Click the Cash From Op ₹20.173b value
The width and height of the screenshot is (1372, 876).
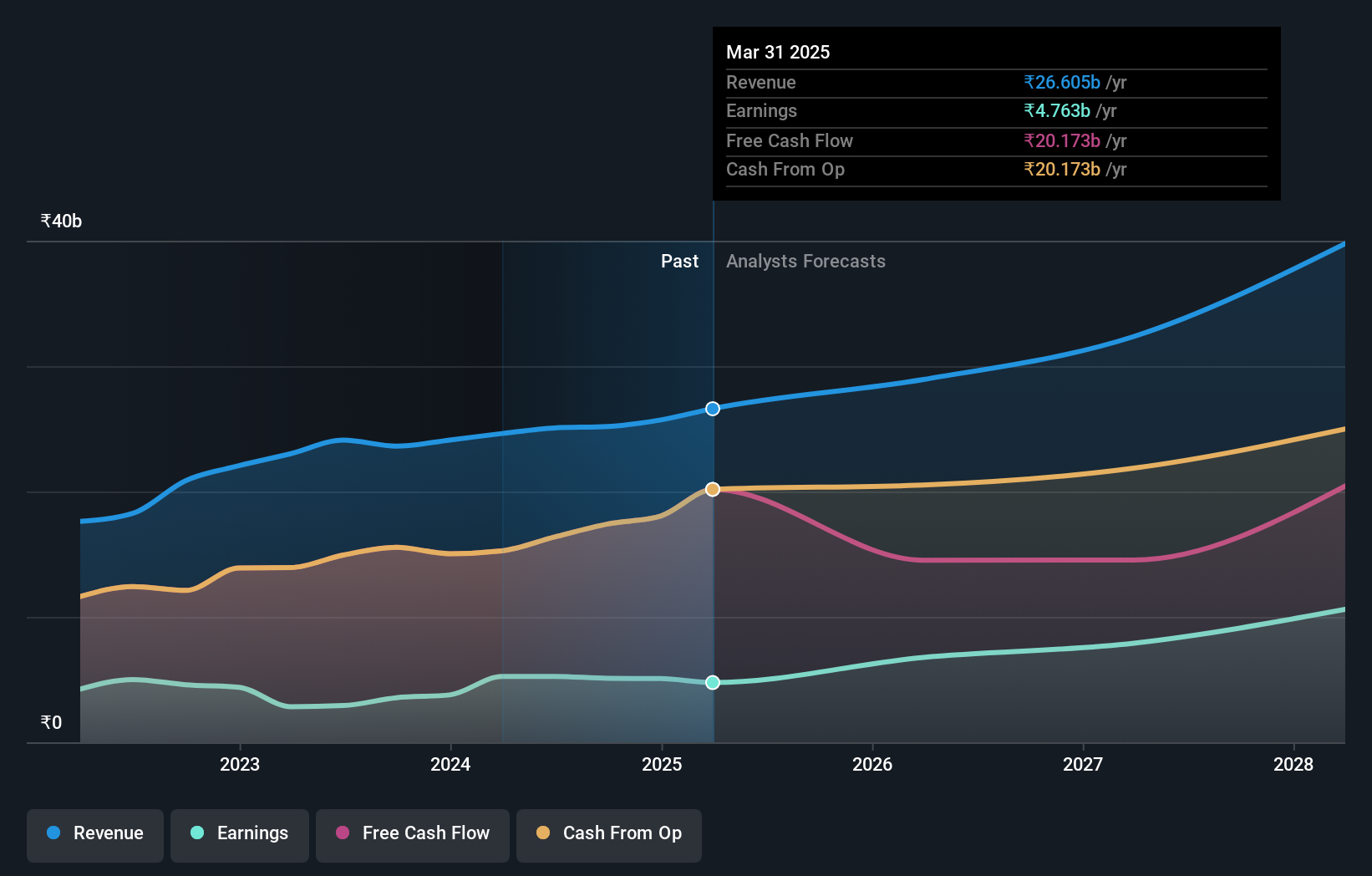pyautogui.click(x=1062, y=169)
